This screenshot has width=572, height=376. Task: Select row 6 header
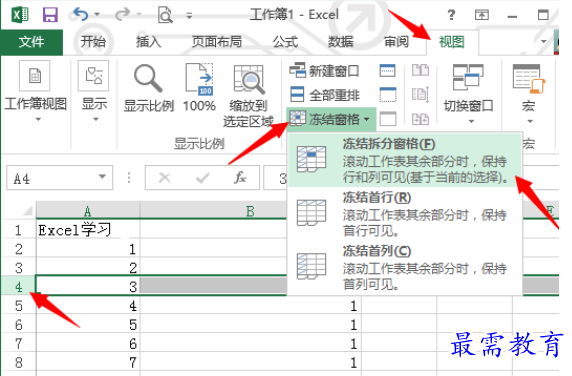[x=18, y=324]
